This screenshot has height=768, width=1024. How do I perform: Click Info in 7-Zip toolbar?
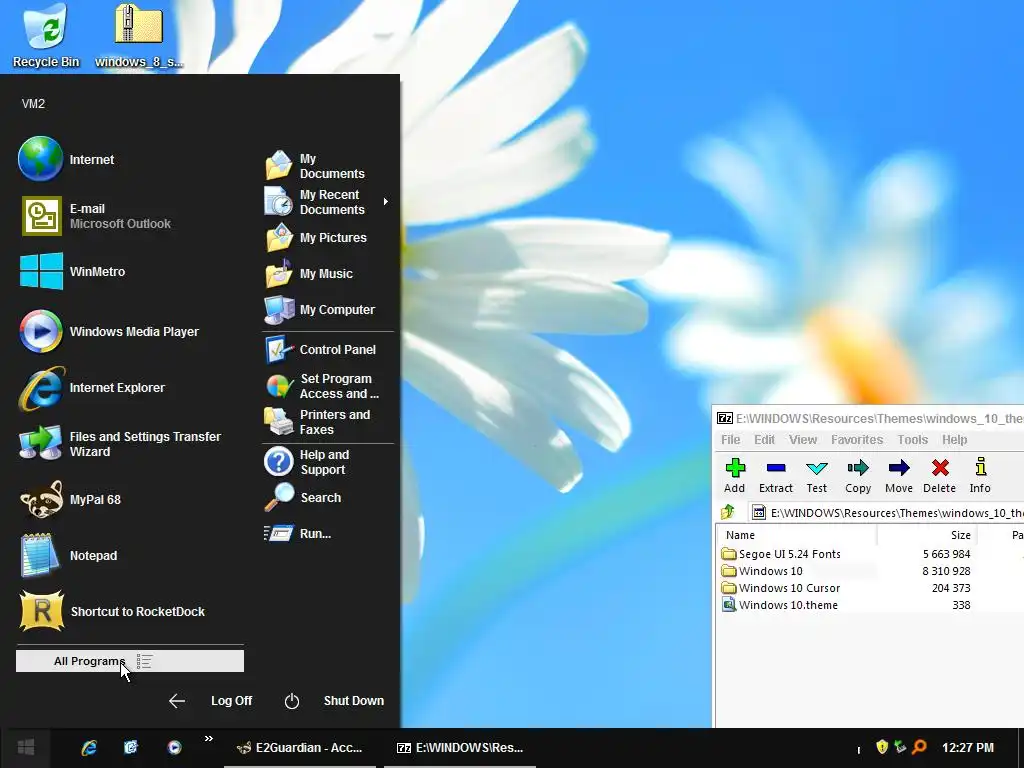pyautogui.click(x=980, y=476)
